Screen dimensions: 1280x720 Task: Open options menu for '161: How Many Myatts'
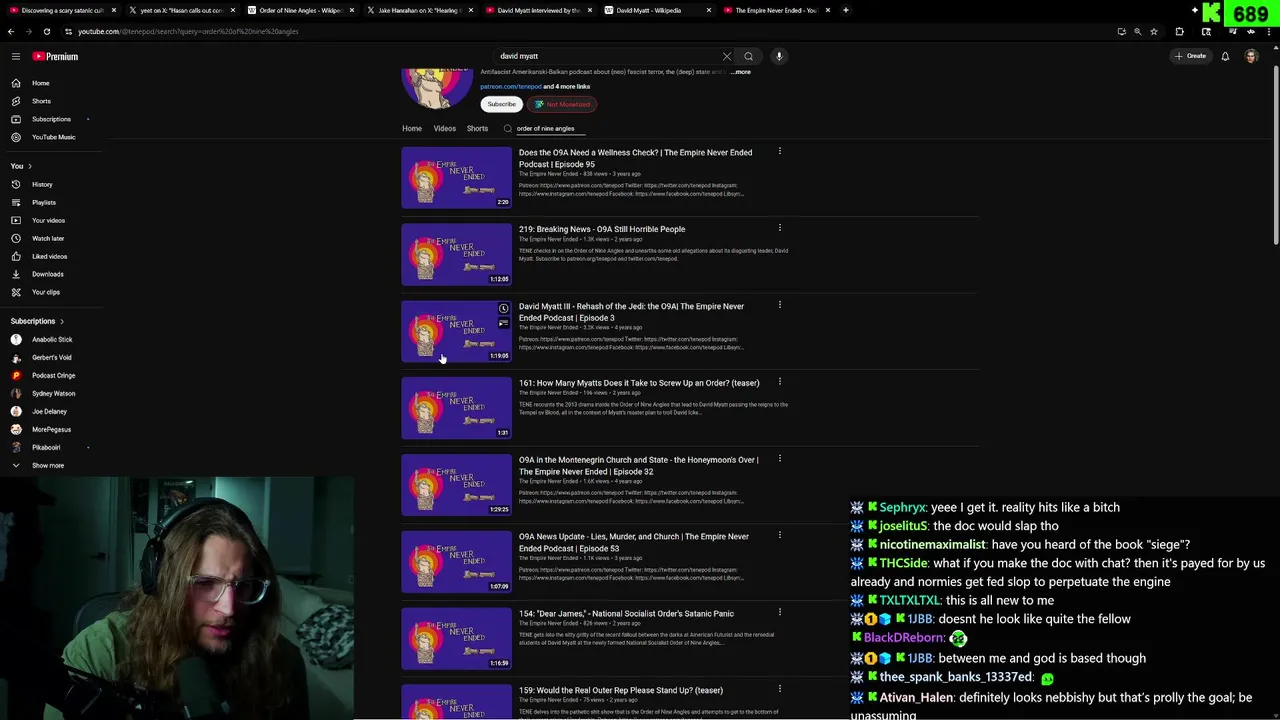[x=780, y=383]
